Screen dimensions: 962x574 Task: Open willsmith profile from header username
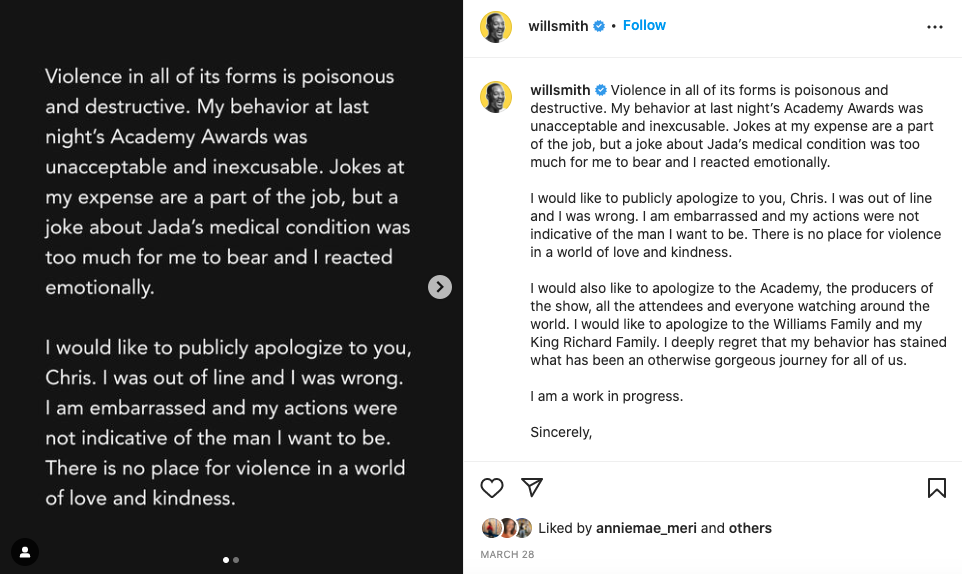pos(558,26)
